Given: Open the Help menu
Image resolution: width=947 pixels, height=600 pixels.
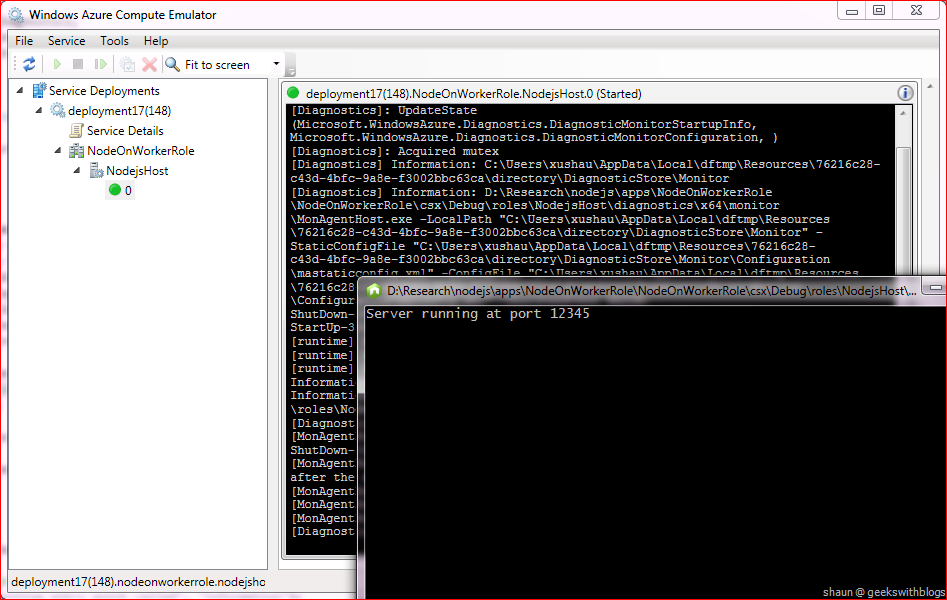Looking at the screenshot, I should [x=156, y=40].
